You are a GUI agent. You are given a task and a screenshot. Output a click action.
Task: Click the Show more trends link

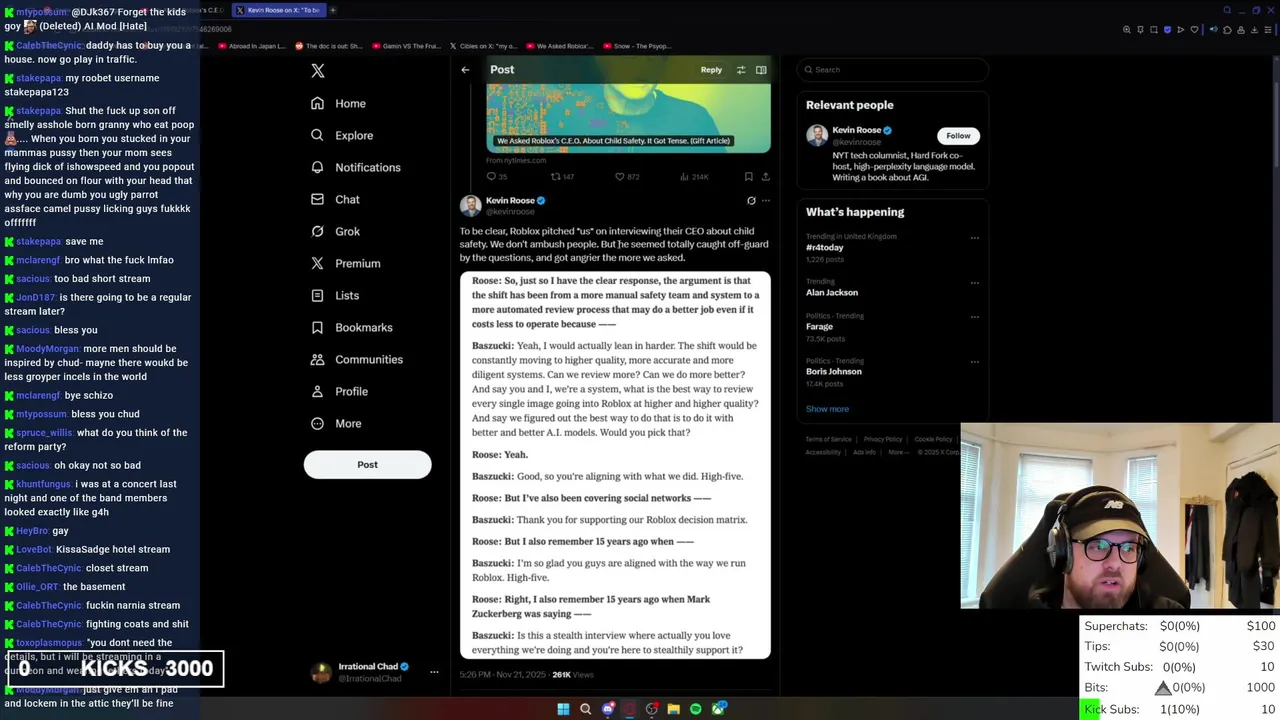pos(827,409)
